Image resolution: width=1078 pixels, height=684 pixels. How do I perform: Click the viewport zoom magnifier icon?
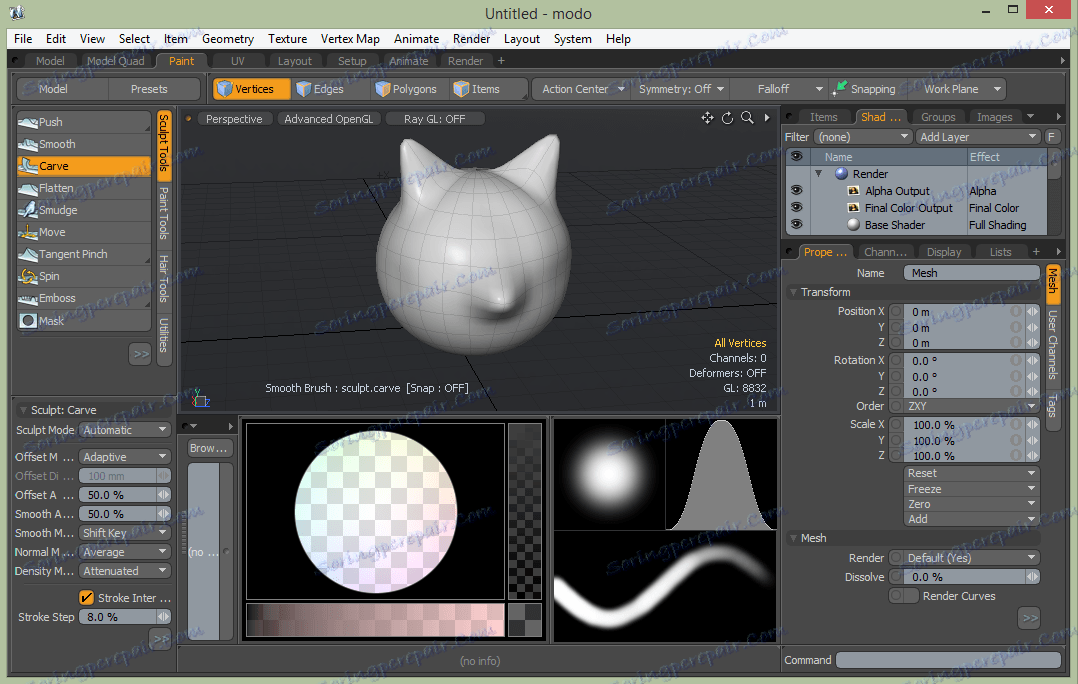pos(747,118)
